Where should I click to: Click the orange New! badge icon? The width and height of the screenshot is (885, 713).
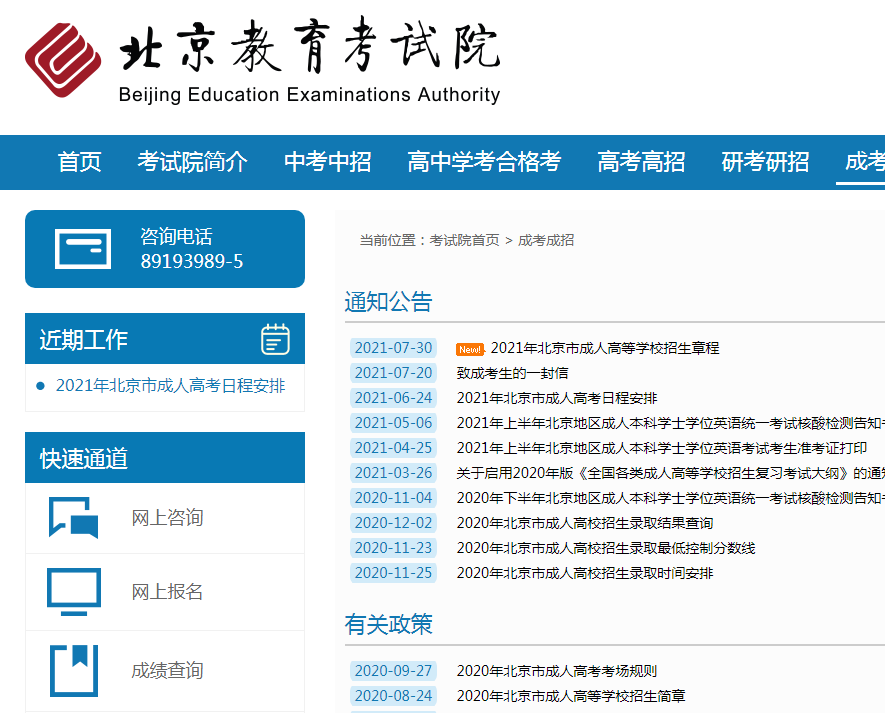pos(470,349)
